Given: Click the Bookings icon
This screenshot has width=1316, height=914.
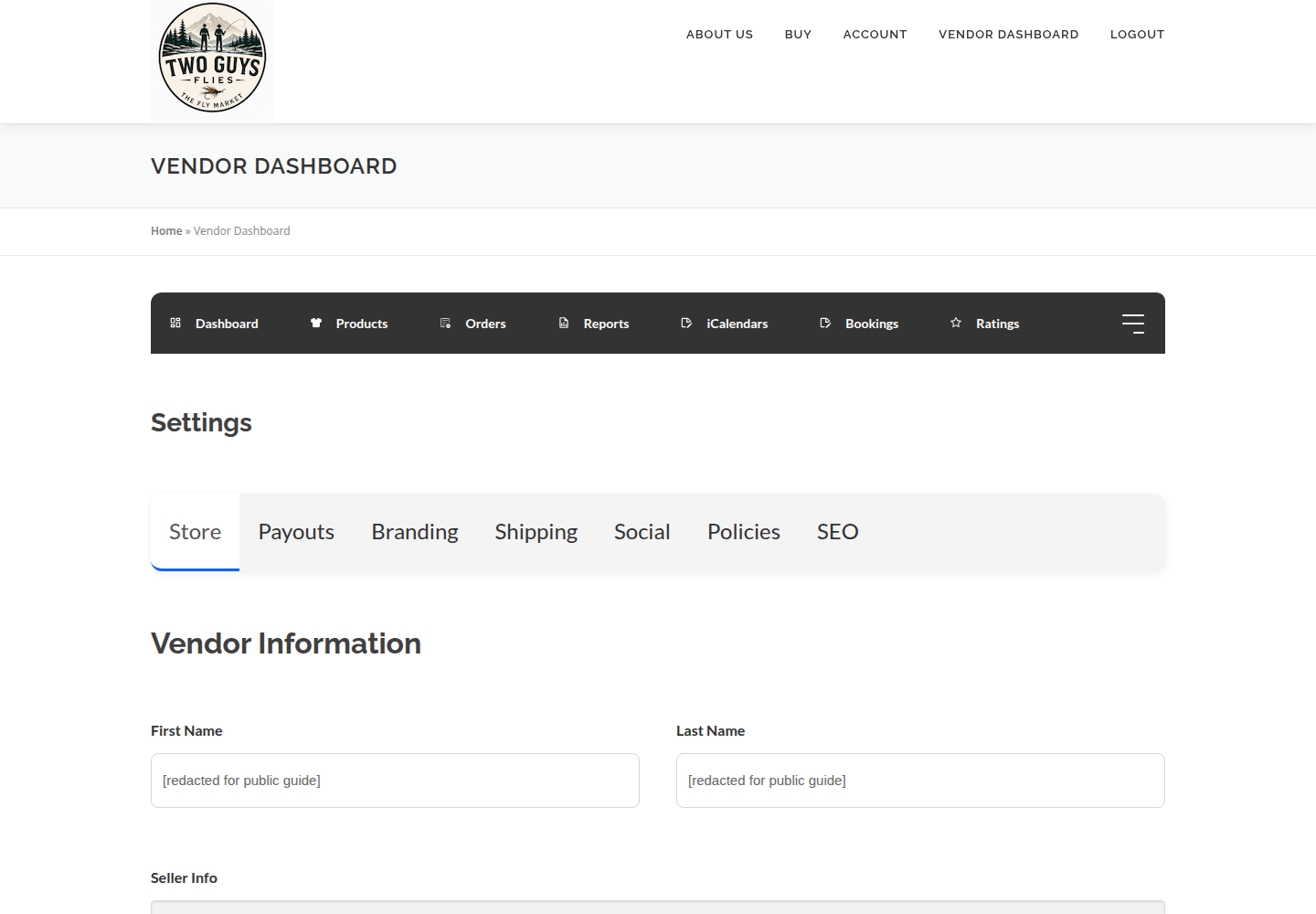Looking at the screenshot, I should 825,323.
